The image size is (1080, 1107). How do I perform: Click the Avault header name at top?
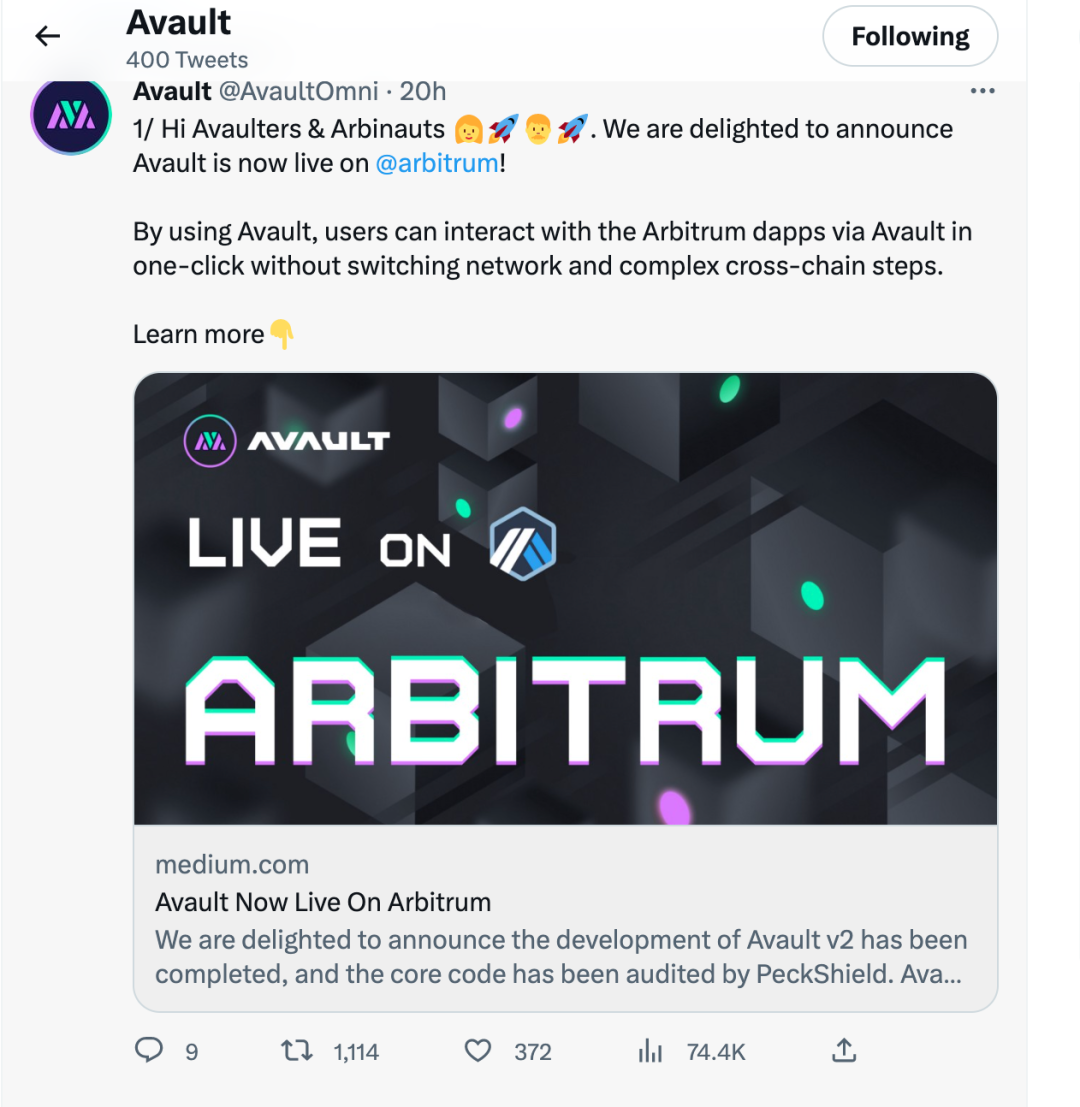tap(177, 22)
